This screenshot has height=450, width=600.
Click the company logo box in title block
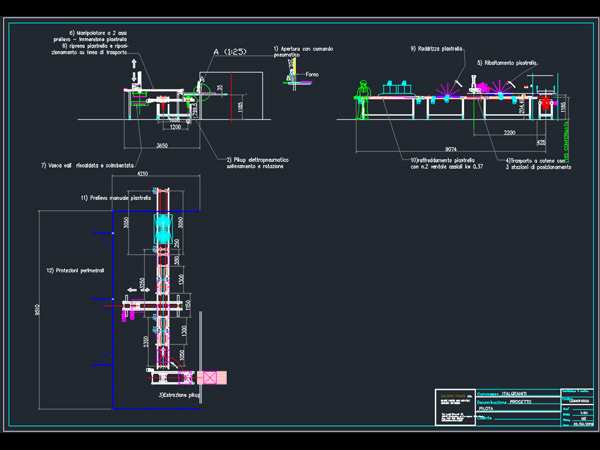(x=455, y=407)
